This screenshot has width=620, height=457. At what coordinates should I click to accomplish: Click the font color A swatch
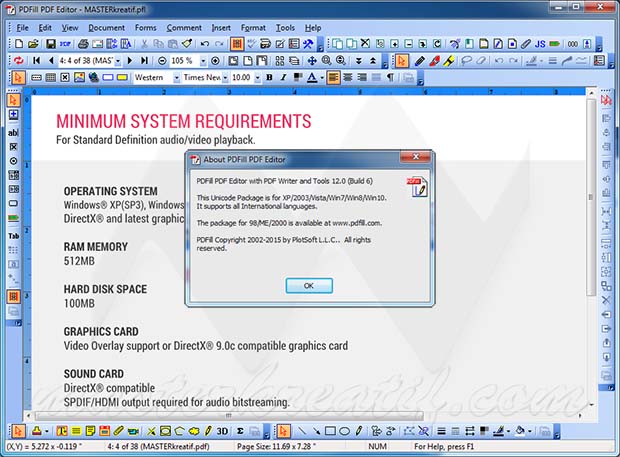[x=312, y=77]
